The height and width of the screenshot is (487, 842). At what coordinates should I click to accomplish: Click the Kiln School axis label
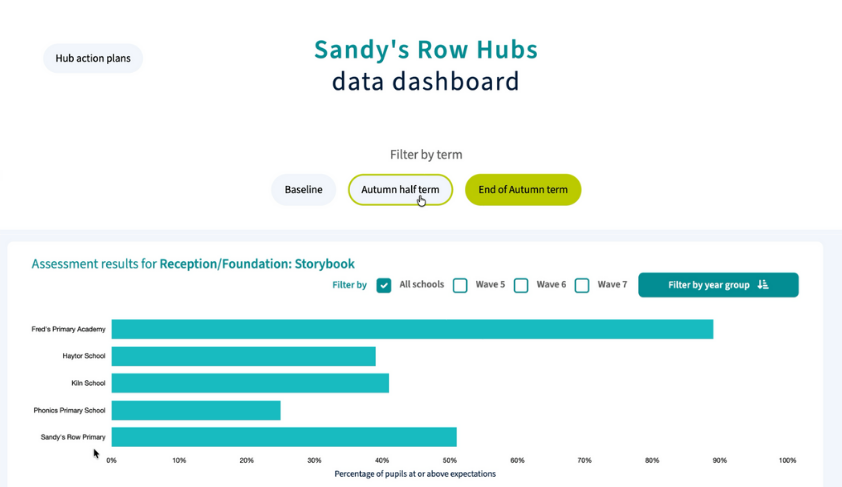click(x=88, y=383)
